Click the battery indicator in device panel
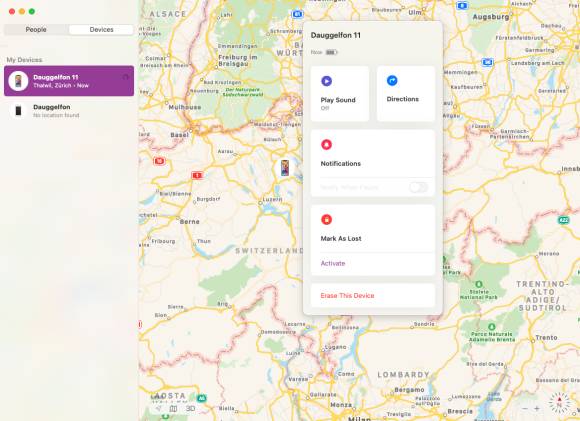 [x=331, y=52]
